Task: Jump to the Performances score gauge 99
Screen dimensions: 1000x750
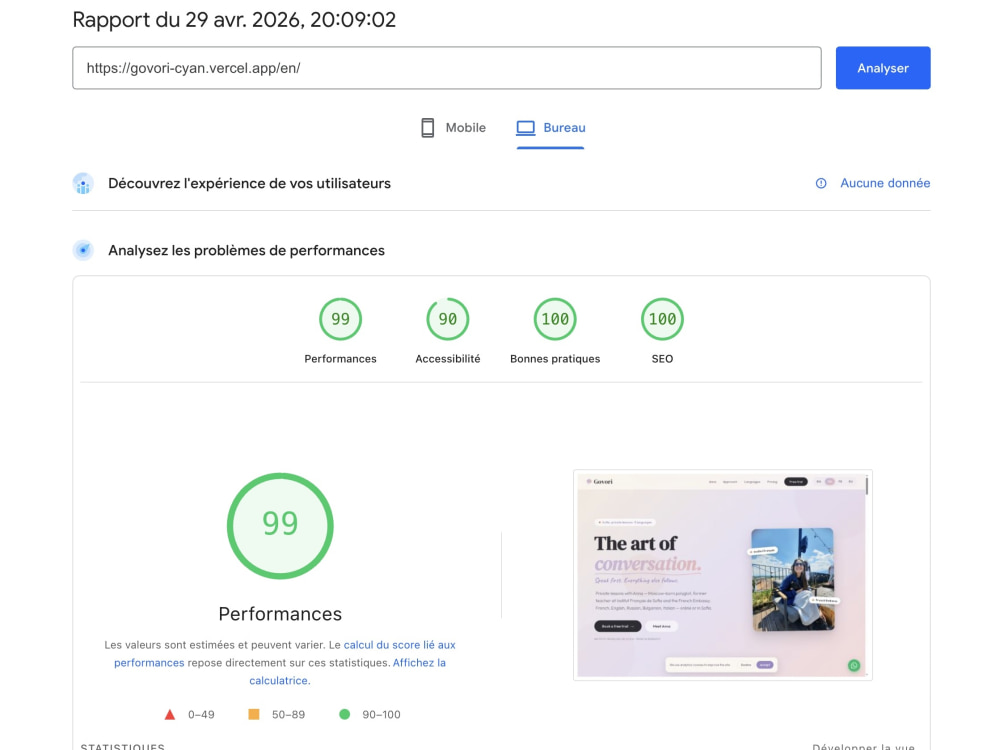Action: click(x=341, y=319)
